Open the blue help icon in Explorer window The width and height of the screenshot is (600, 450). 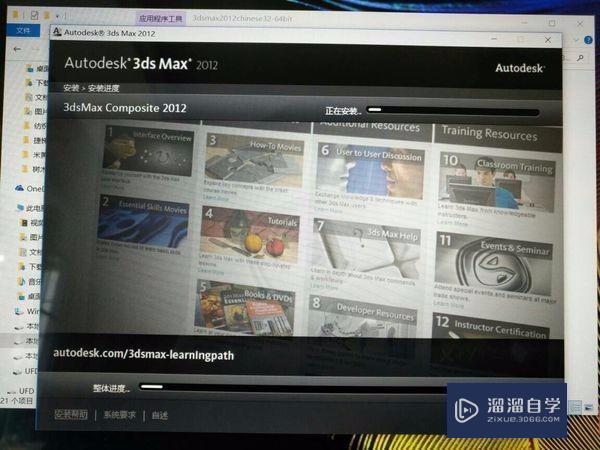coord(588,40)
